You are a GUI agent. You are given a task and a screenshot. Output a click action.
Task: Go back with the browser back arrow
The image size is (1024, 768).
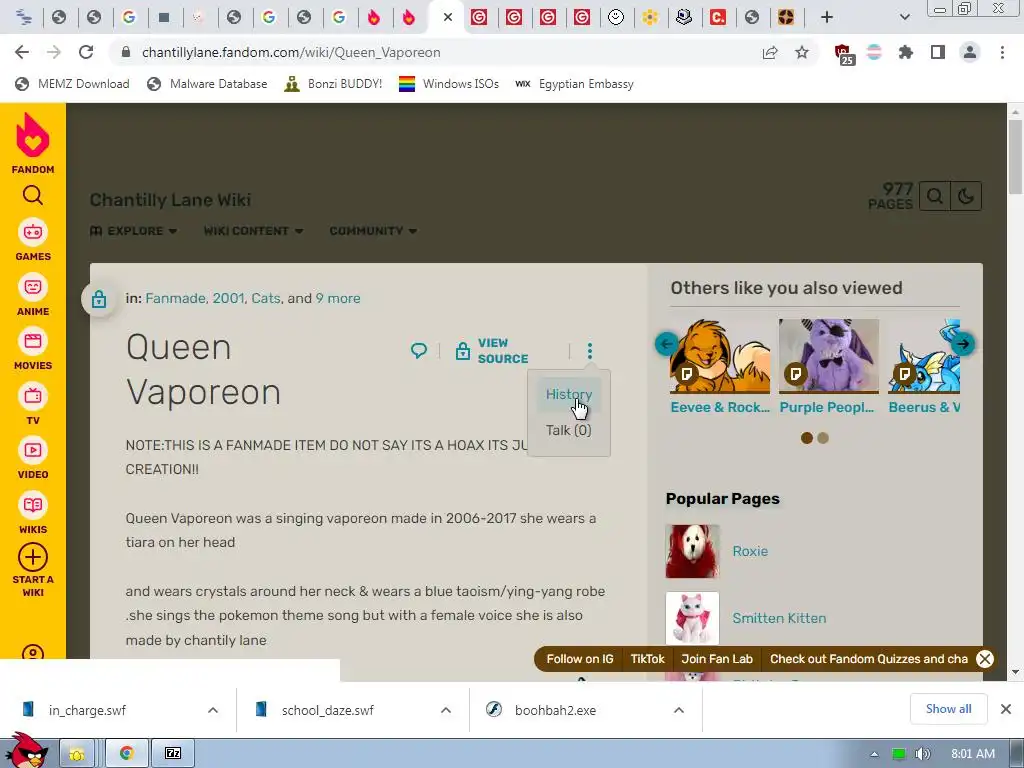tap(22, 52)
